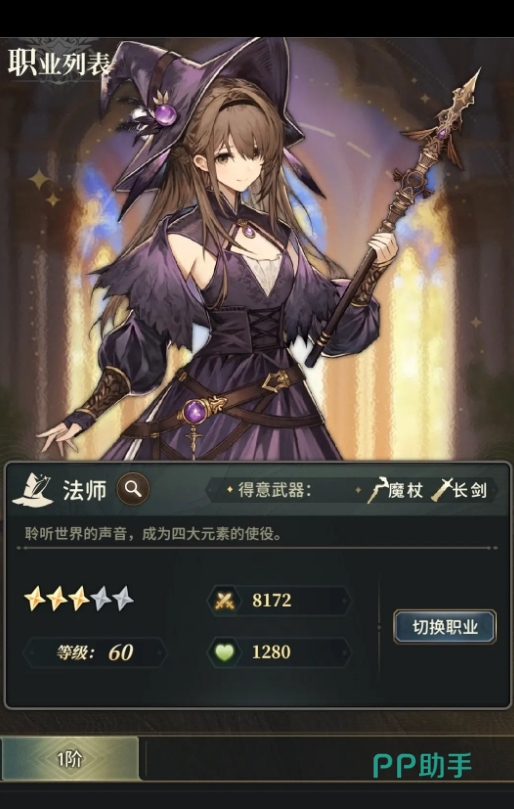Image resolution: width=514 pixels, height=809 pixels.
Task: Click the 1280 HP value
Action: point(271,652)
